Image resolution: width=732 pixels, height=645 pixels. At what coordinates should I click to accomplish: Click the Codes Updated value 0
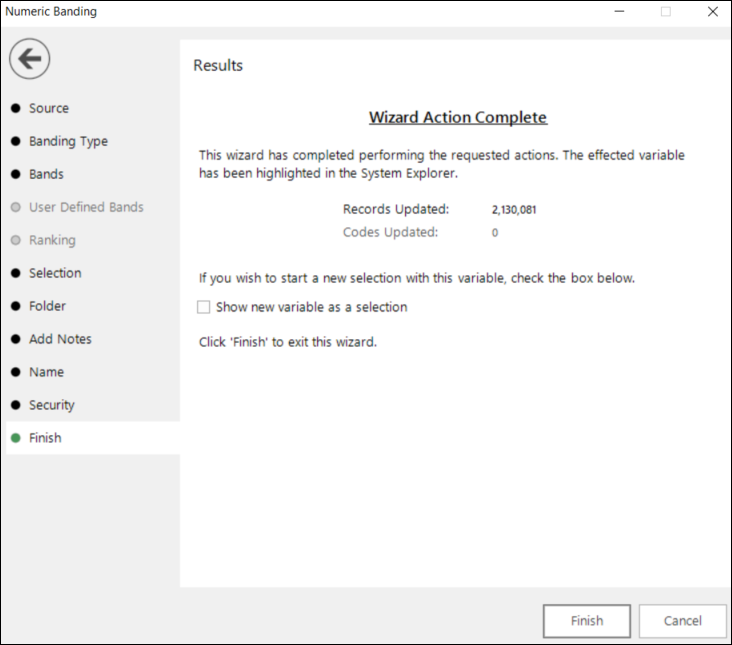click(x=495, y=232)
